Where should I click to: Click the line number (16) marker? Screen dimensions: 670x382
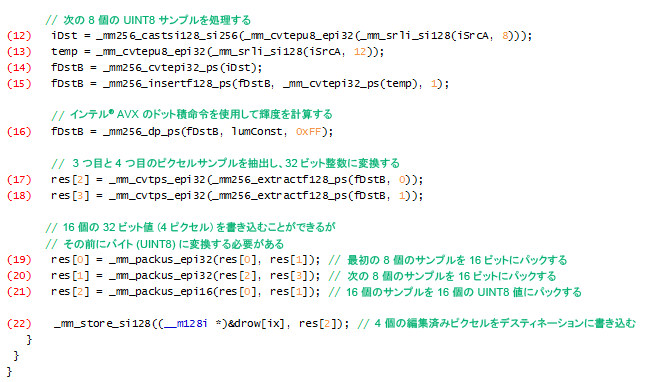19,132
